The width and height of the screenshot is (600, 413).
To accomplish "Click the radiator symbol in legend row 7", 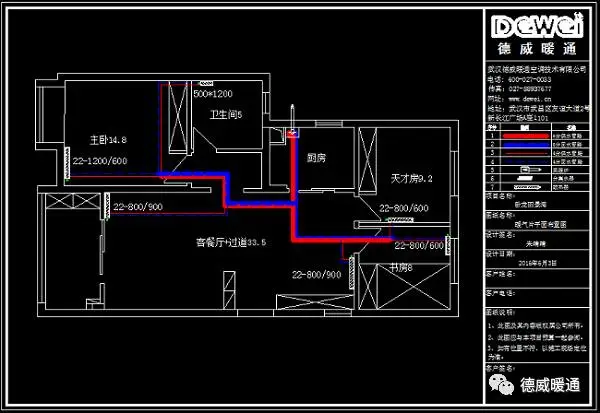I will [527, 187].
